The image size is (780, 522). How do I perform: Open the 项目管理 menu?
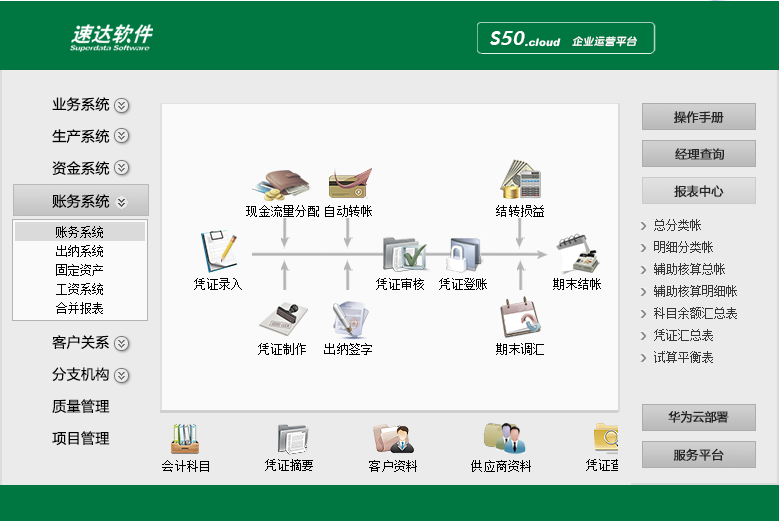(x=81, y=438)
